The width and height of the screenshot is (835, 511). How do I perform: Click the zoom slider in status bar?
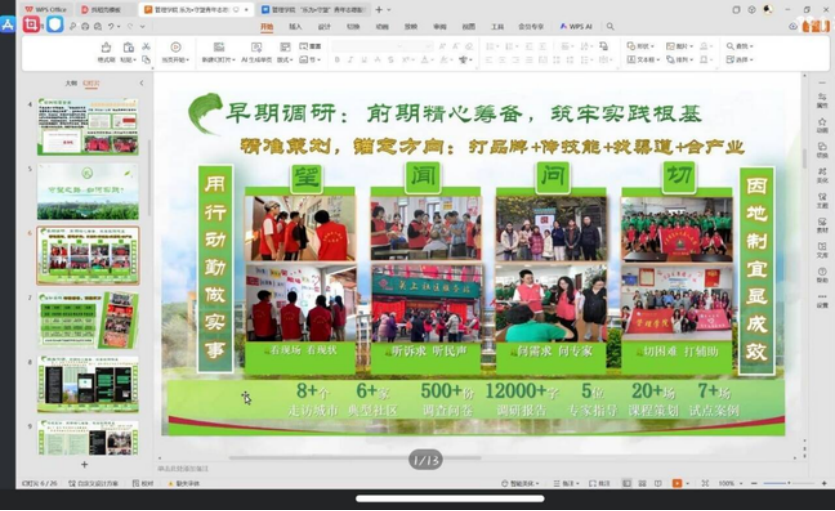[789, 483]
